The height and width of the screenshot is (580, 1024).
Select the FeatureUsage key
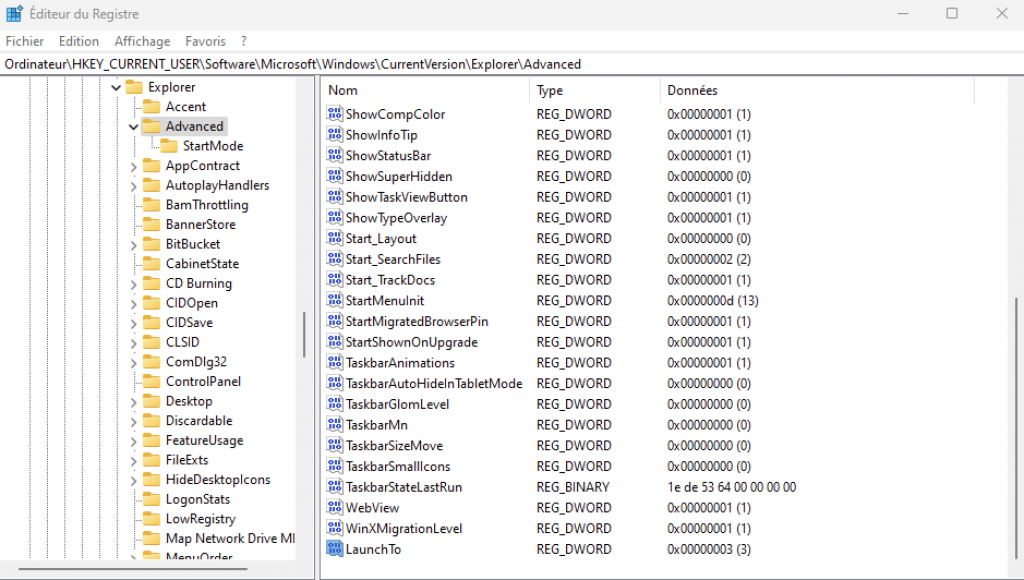pyautogui.click(x=204, y=440)
